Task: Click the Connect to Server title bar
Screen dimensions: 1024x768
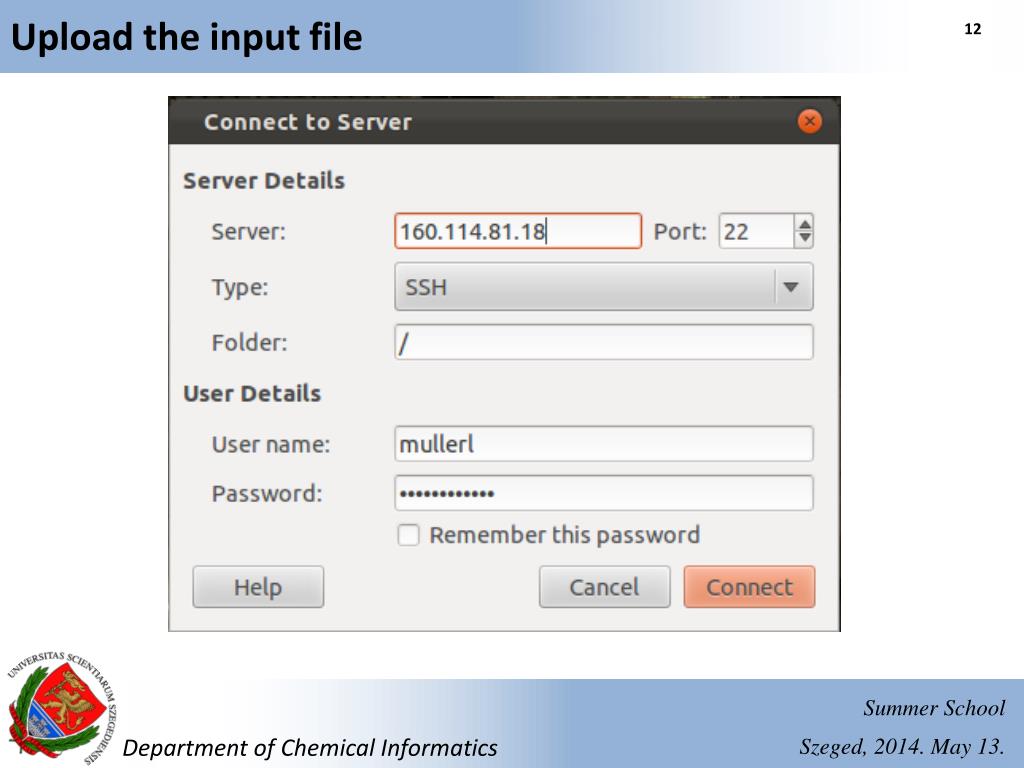Action: point(500,122)
